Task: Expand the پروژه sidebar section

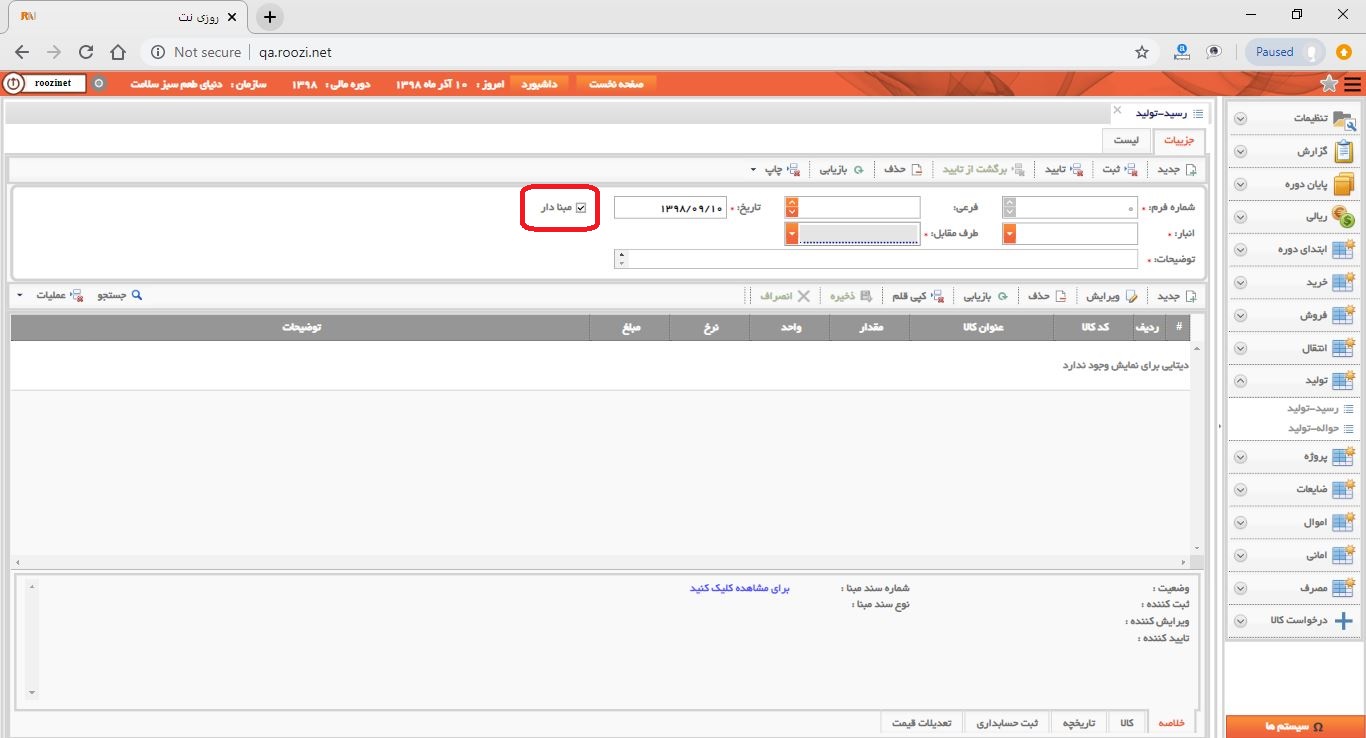Action: 1240,457
